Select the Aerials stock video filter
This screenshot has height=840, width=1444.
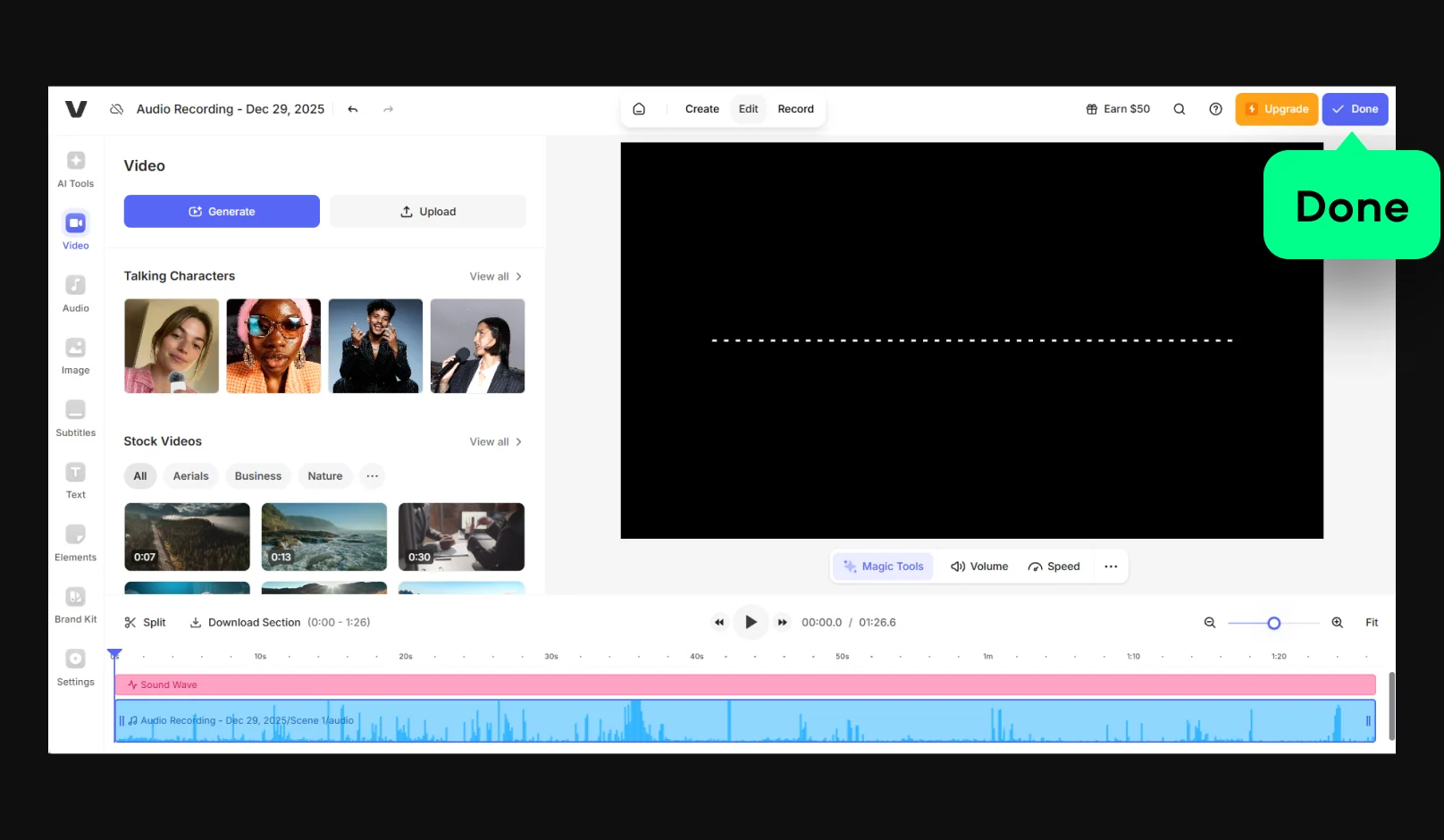(190, 476)
